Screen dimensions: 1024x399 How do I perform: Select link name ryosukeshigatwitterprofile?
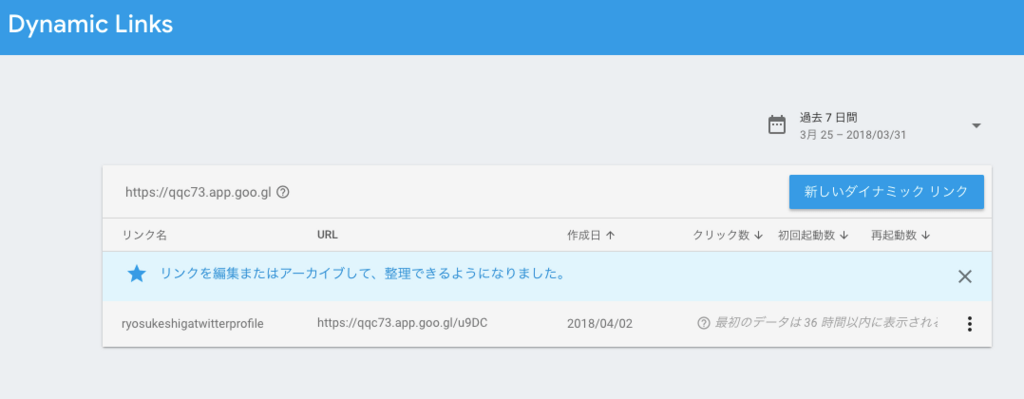coord(193,323)
